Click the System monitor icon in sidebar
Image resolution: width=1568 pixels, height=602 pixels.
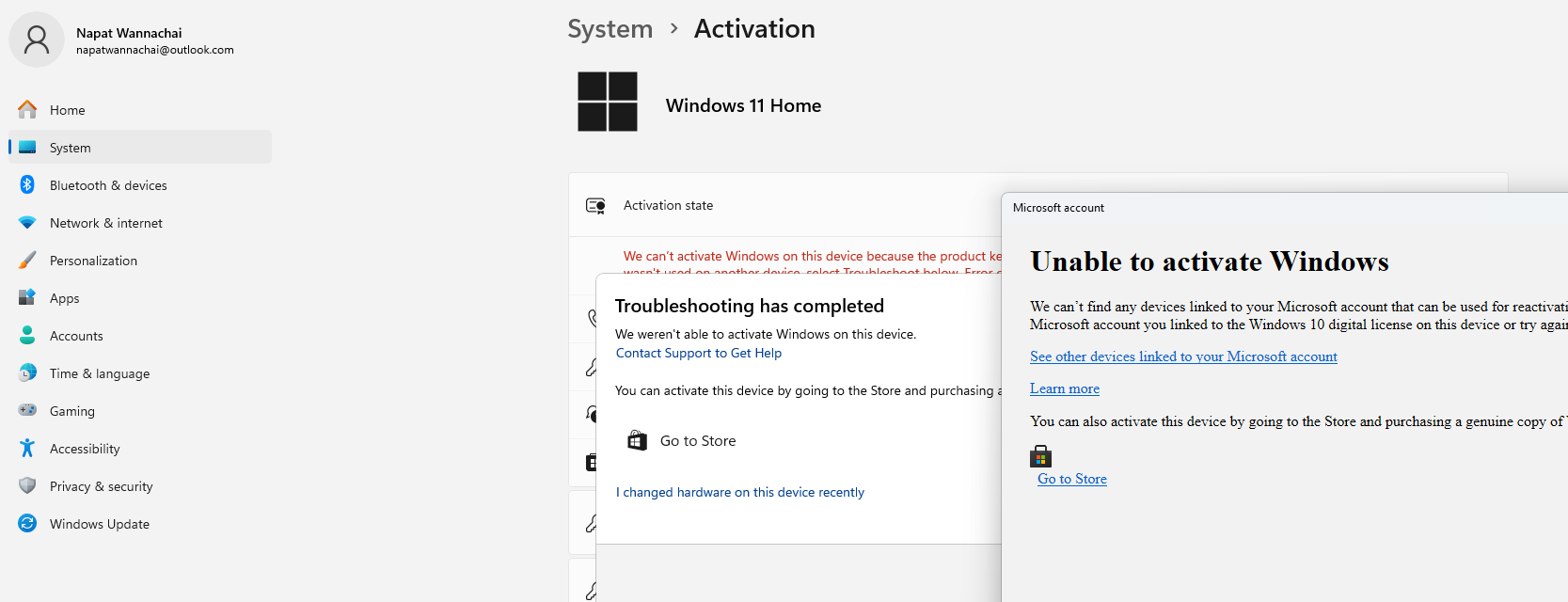tap(27, 148)
